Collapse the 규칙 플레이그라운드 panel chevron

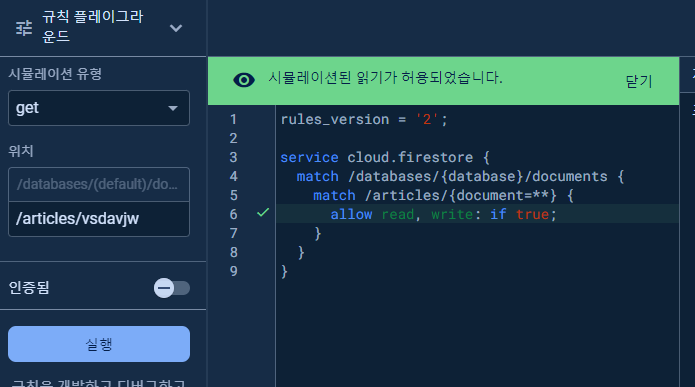[176, 28]
